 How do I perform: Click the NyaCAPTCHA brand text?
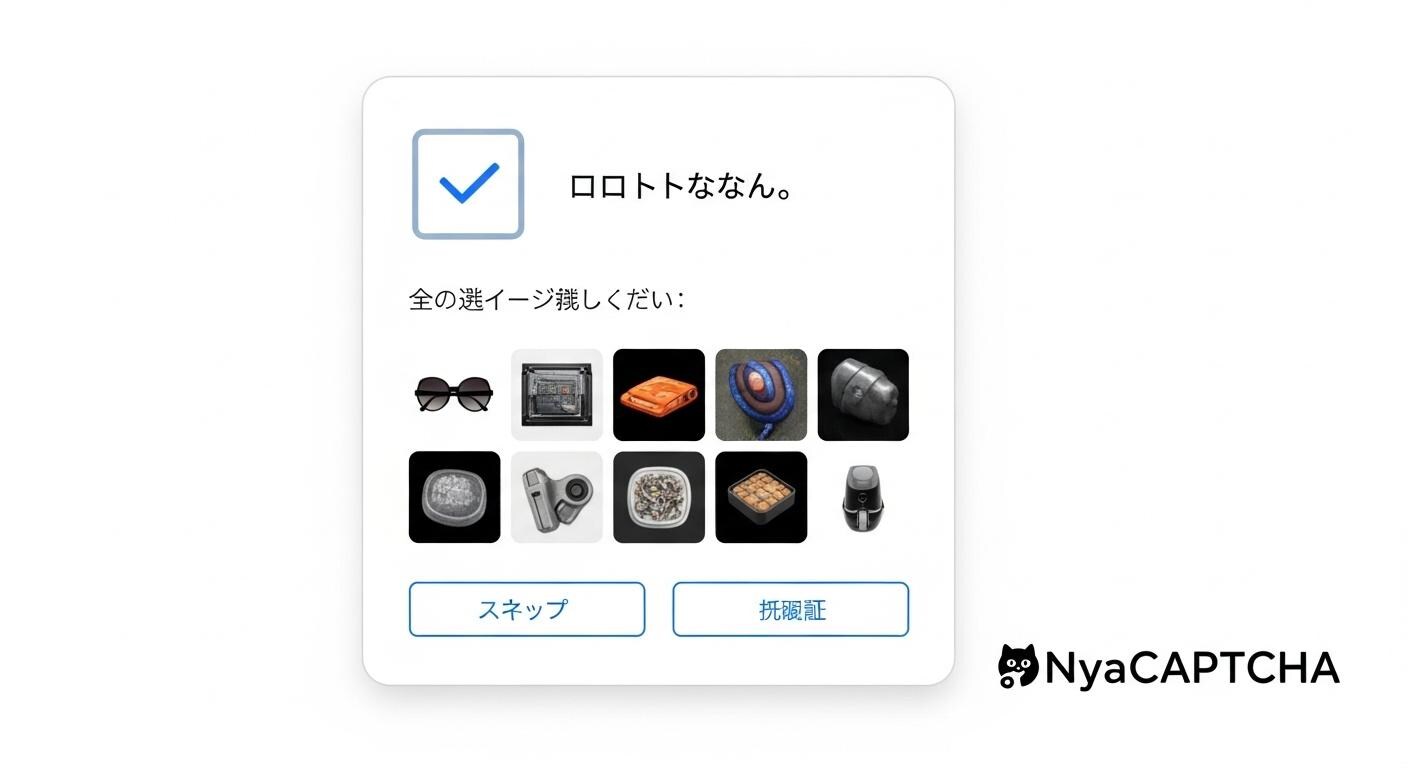[x=1191, y=668]
